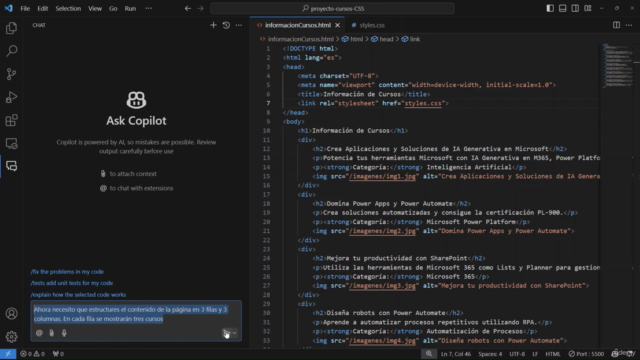This screenshot has height=360, width=640.
Task: Open the Run menu
Action: [130, 8]
